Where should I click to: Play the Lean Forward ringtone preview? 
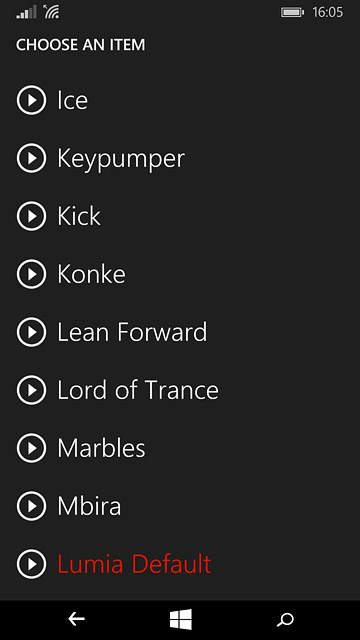click(31, 332)
